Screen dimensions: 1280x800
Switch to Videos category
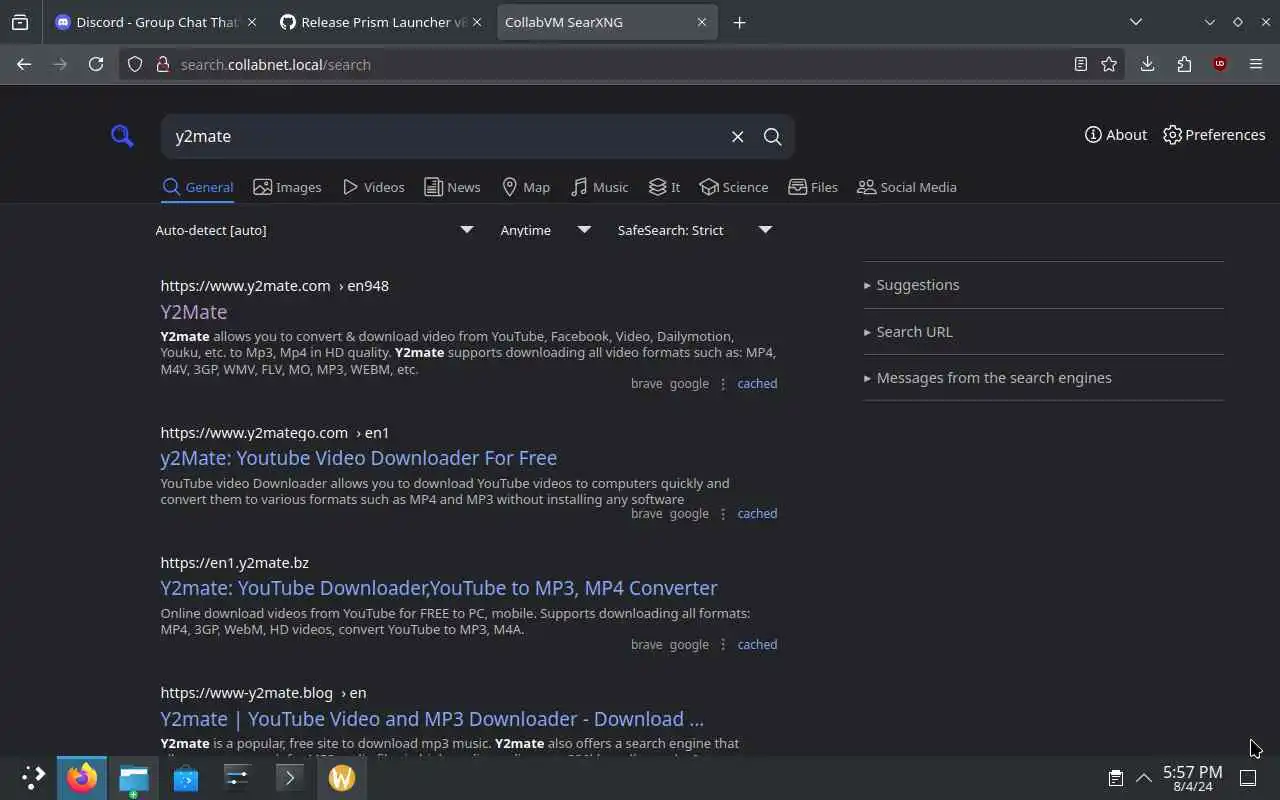(x=373, y=187)
